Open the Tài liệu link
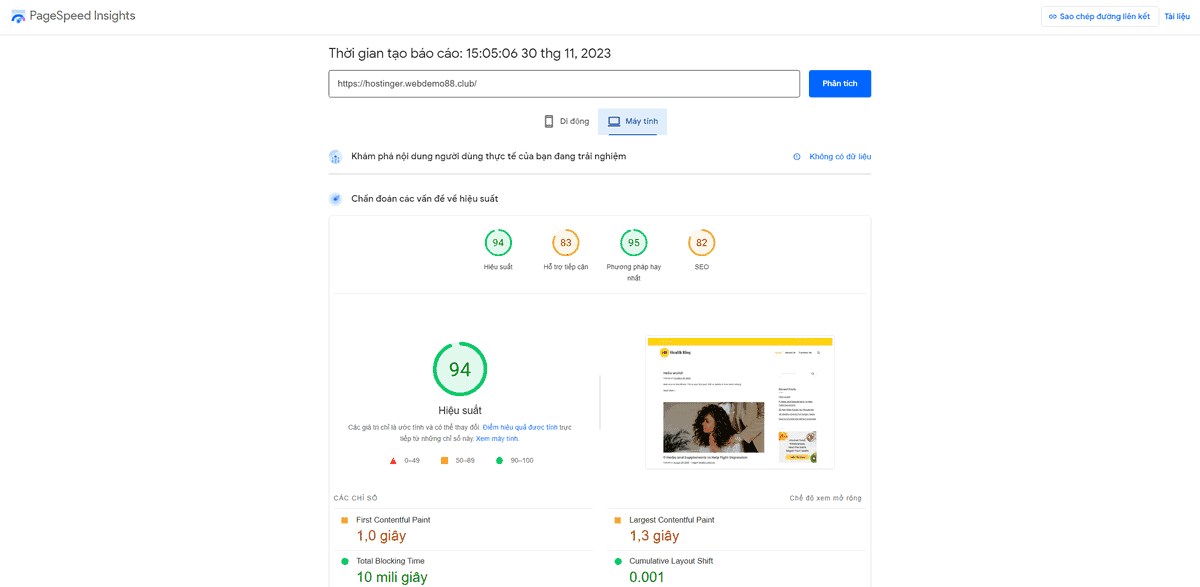This screenshot has height=587, width=1200. [1177, 17]
